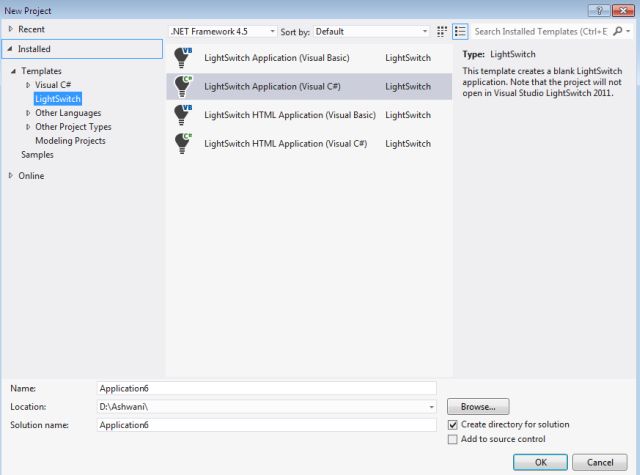Viewport: 640px width, 475px height.
Task: Click the Name input field
Action: click(x=267, y=388)
